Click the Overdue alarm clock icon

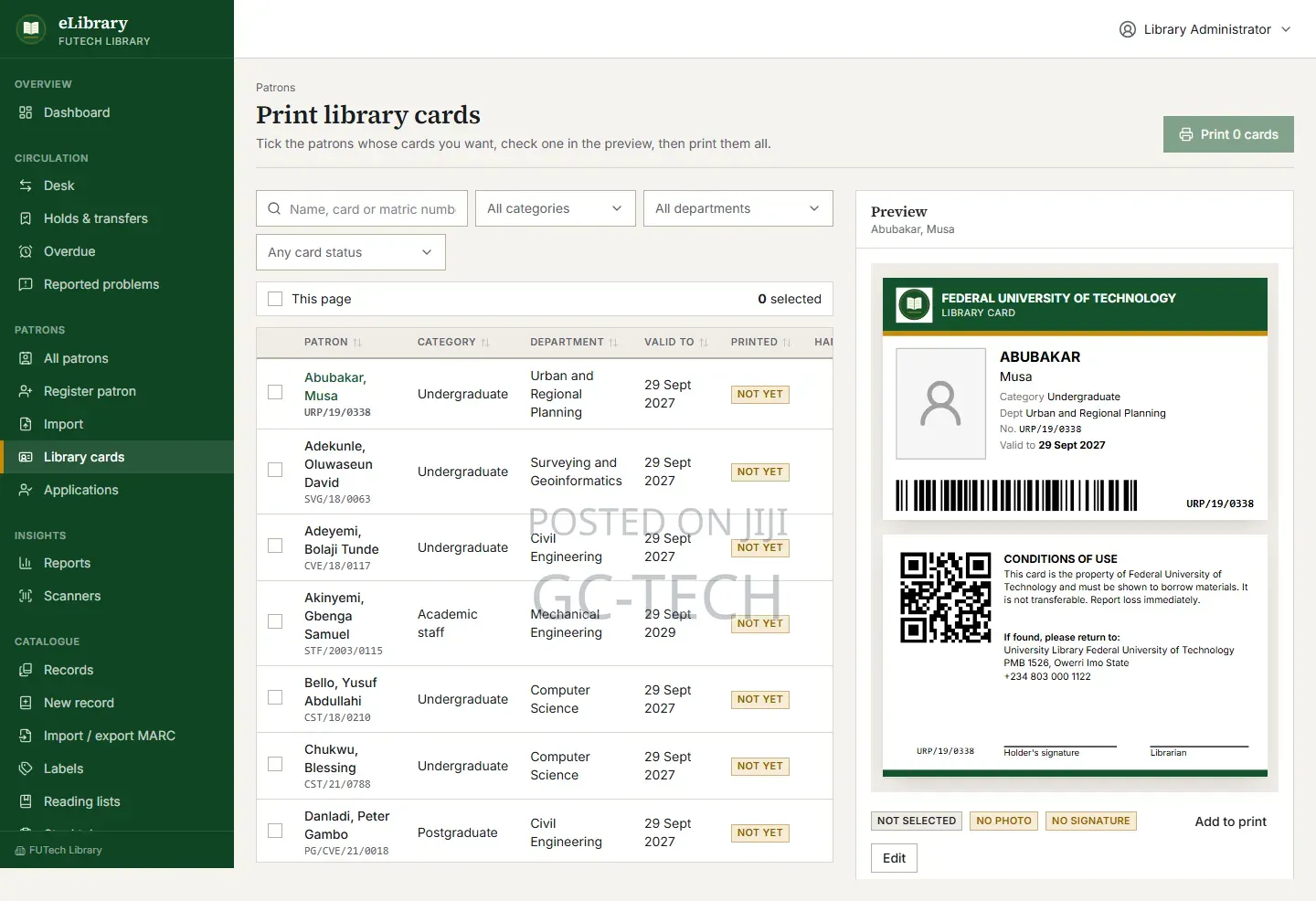pyautogui.click(x=26, y=251)
